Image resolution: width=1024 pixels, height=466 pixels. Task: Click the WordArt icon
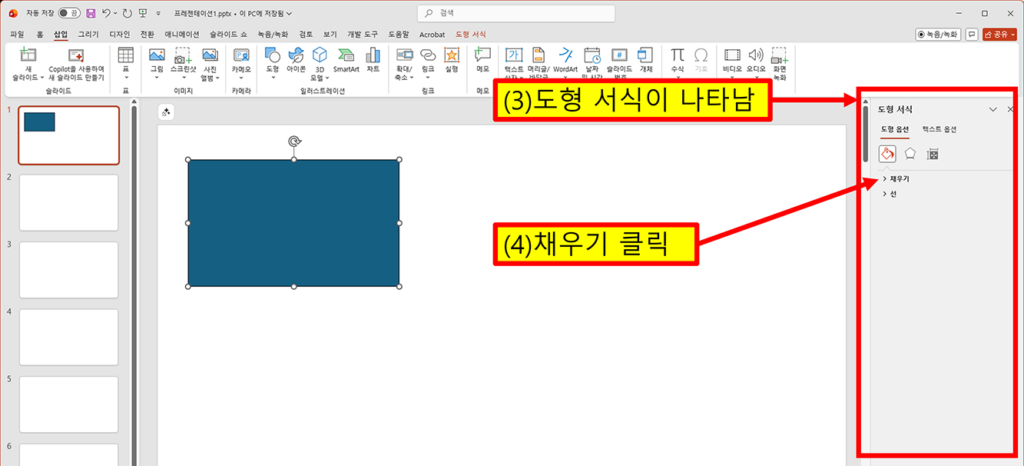(x=566, y=55)
